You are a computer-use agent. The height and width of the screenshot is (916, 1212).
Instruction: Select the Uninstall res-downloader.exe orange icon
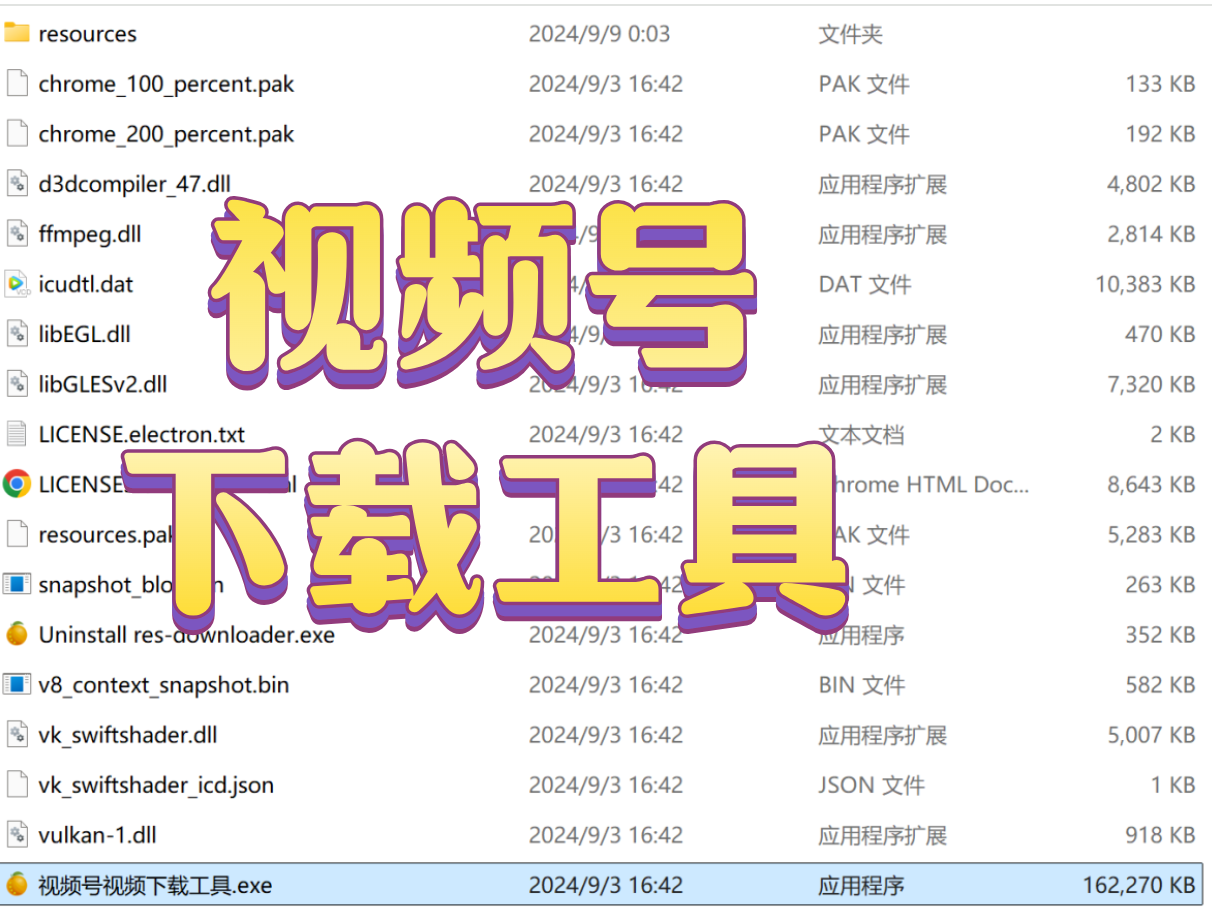[17, 634]
